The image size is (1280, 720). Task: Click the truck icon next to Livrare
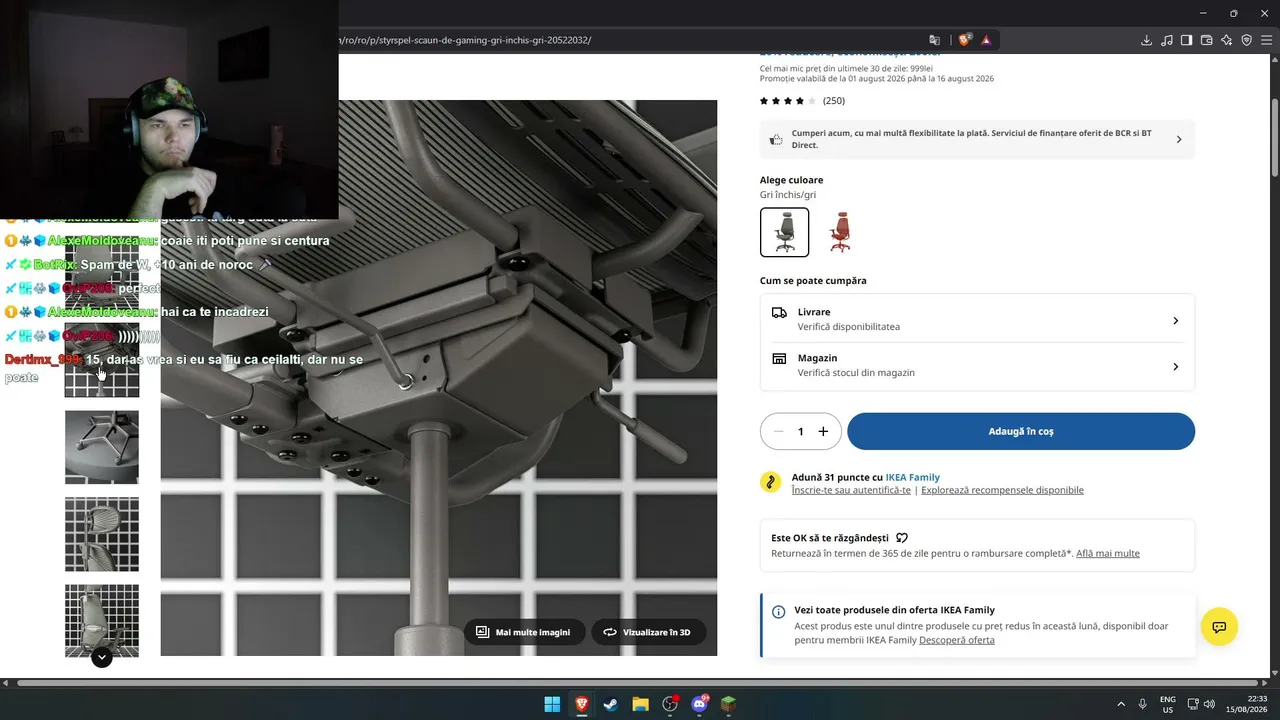click(x=779, y=312)
